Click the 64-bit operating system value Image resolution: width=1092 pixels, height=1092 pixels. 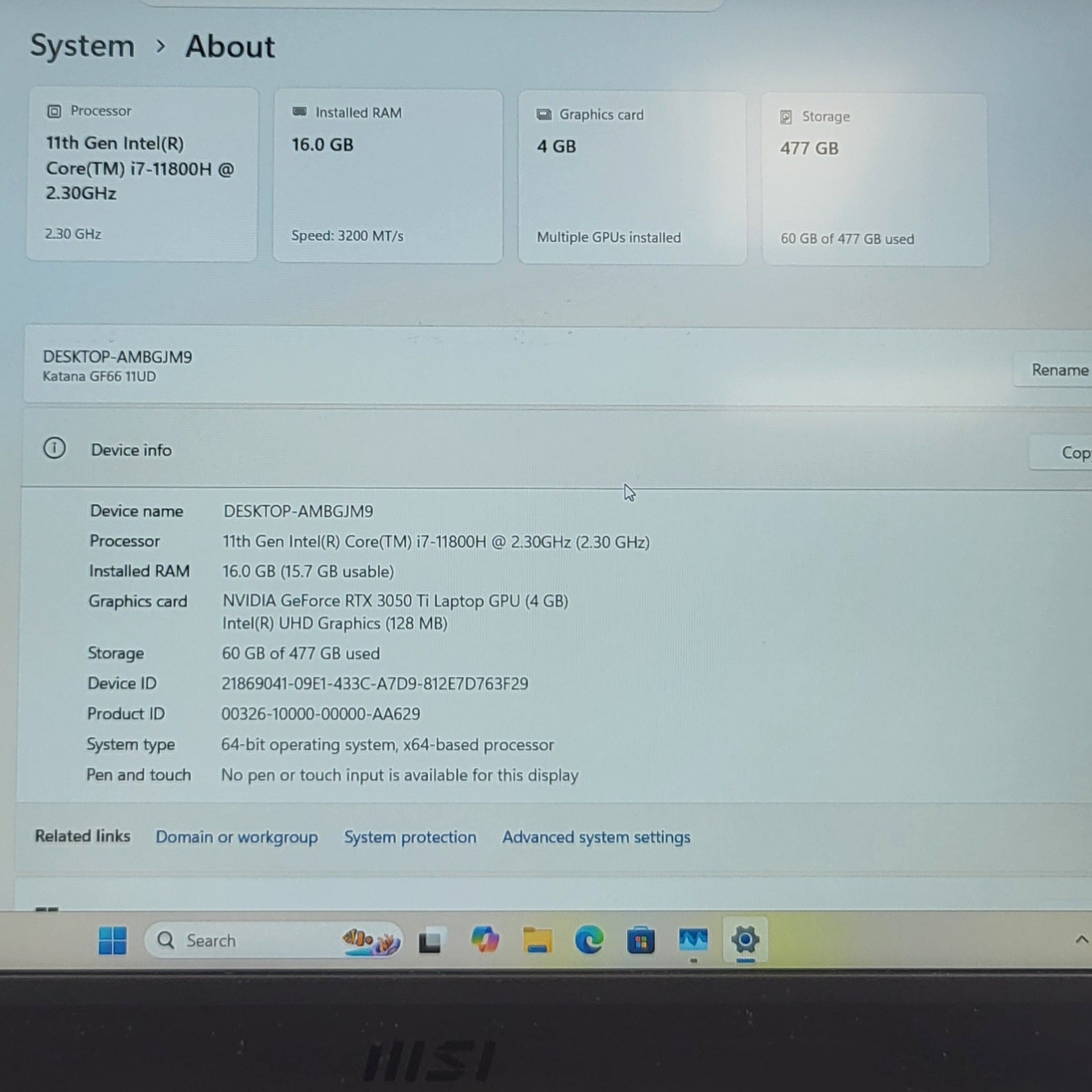[387, 745]
